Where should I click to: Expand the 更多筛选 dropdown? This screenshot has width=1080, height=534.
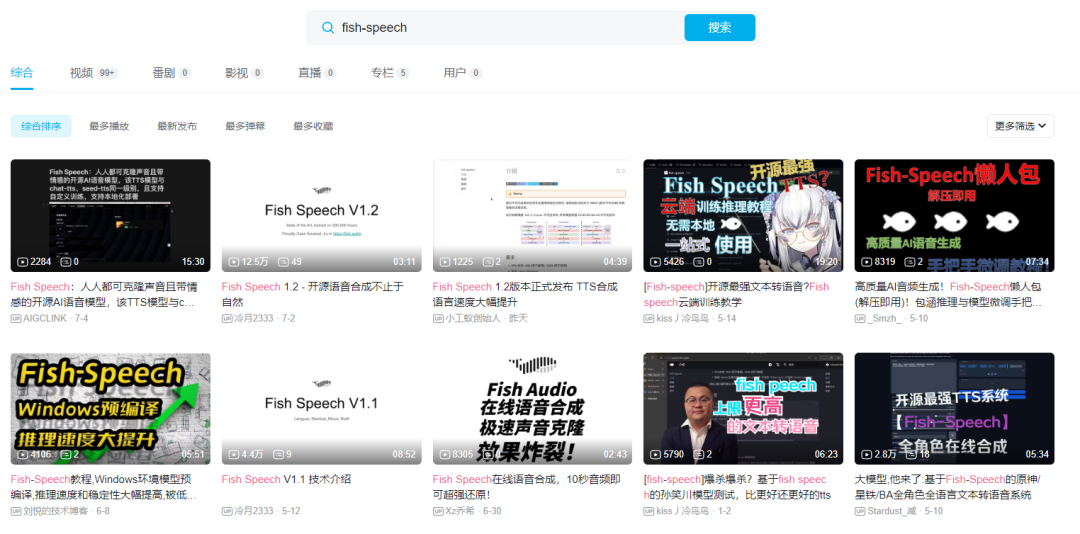(x=1020, y=126)
